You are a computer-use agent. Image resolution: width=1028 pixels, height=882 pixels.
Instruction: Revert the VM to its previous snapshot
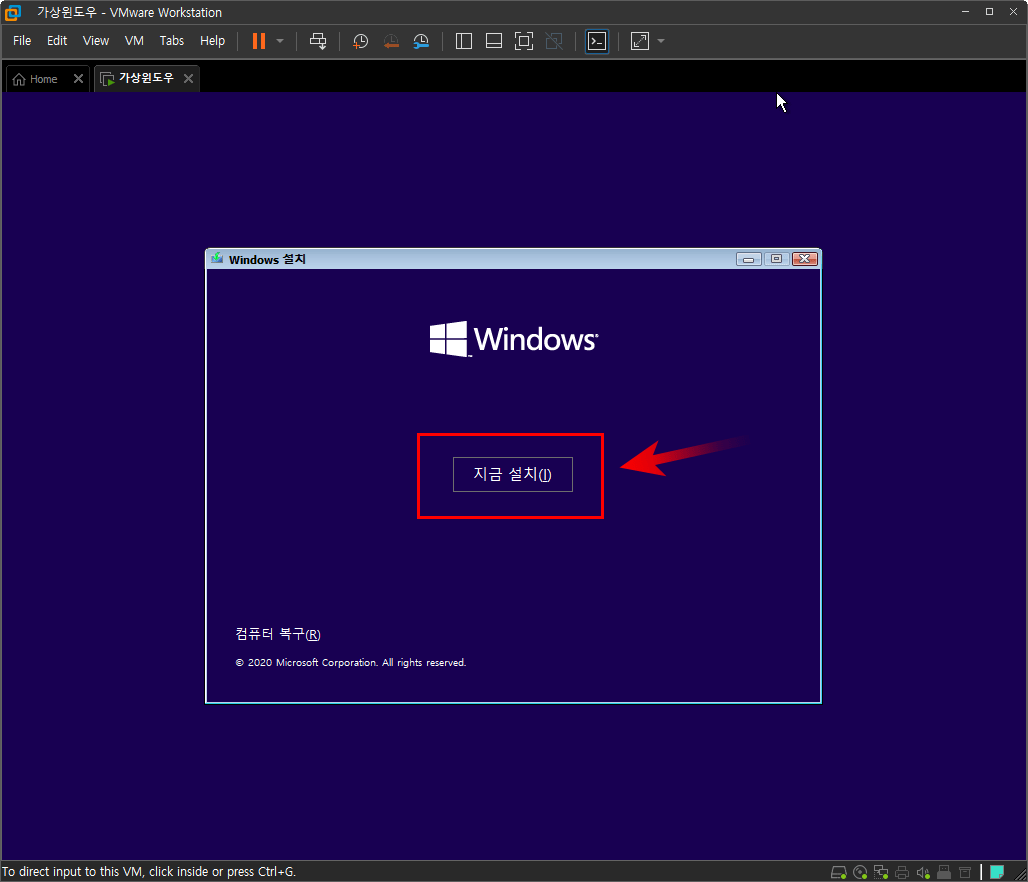click(x=391, y=41)
